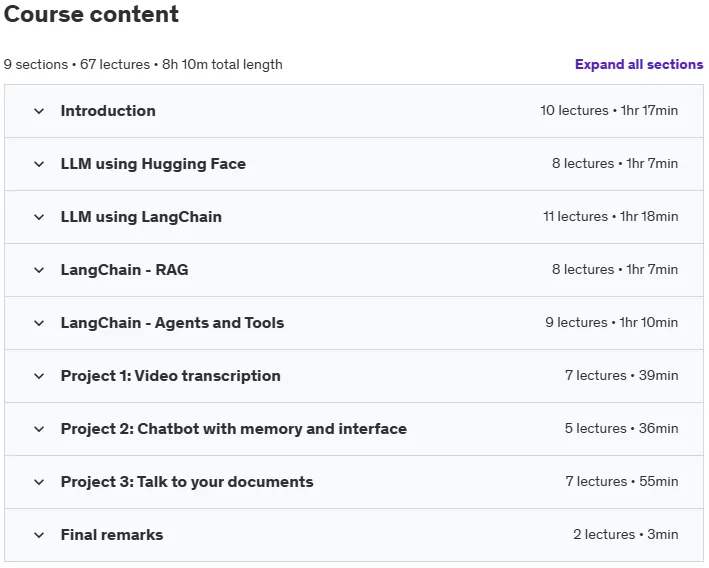709x568 pixels.
Task: Select the LangChain - RAG heading
Action: click(124, 270)
